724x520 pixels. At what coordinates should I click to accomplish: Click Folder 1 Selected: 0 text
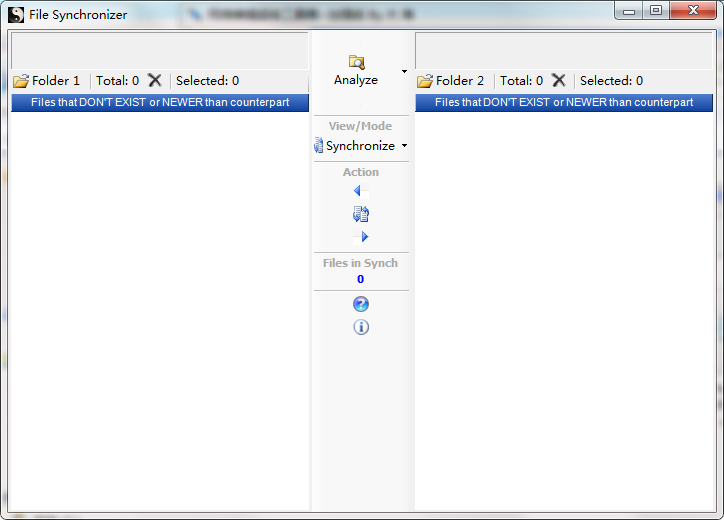[x=207, y=81]
